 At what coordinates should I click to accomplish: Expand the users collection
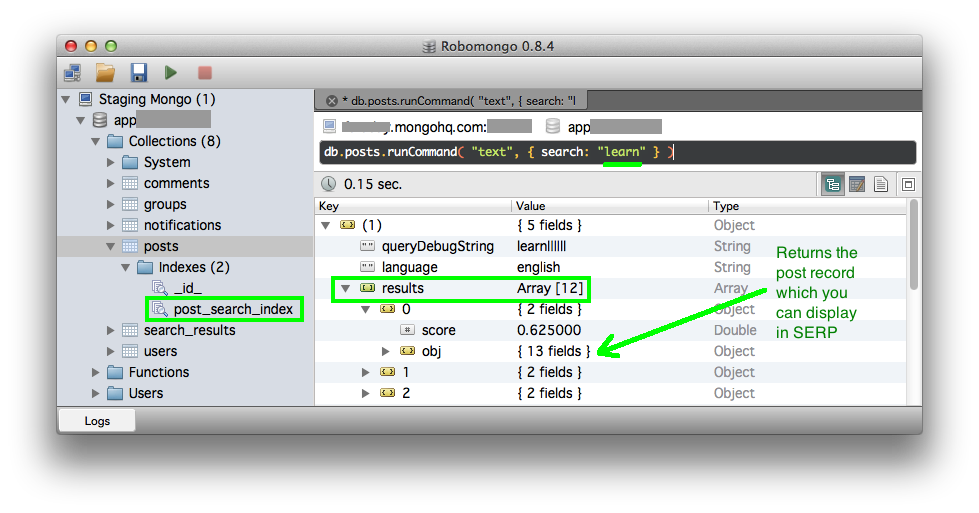111,351
